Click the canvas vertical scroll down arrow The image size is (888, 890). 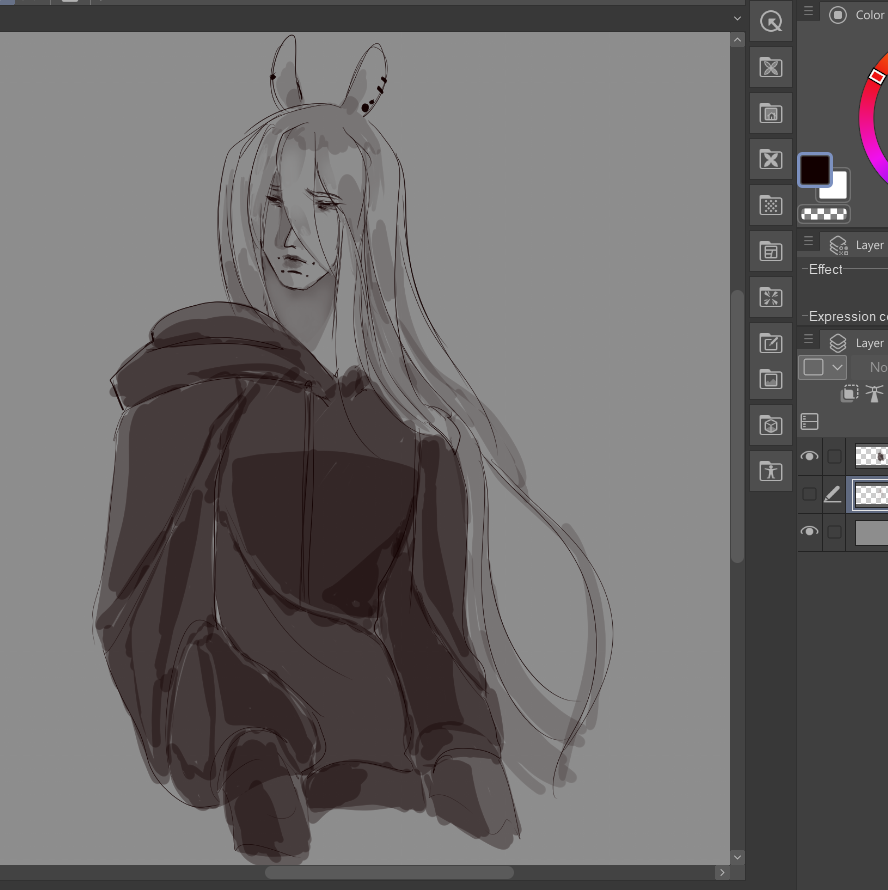pos(737,857)
